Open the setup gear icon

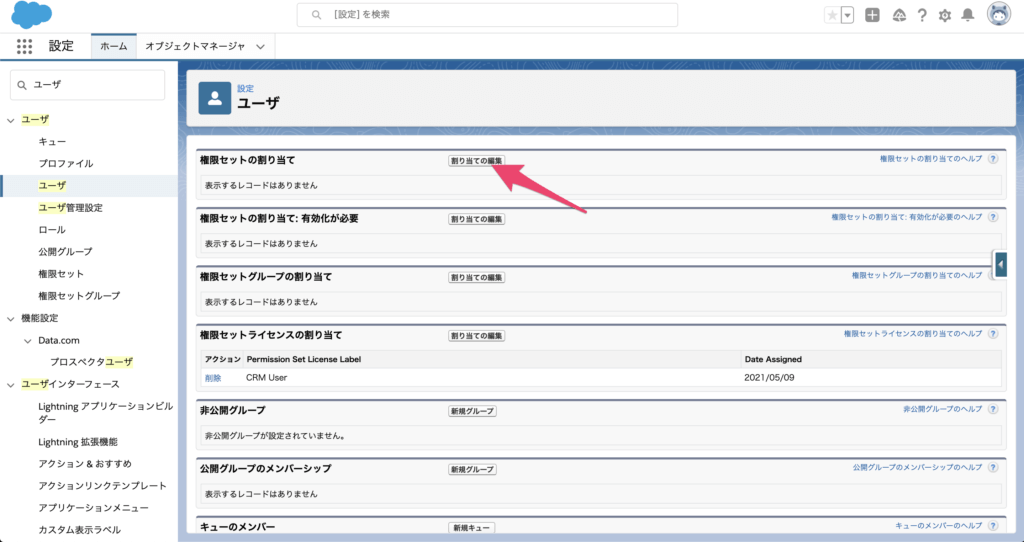pyautogui.click(x=944, y=15)
